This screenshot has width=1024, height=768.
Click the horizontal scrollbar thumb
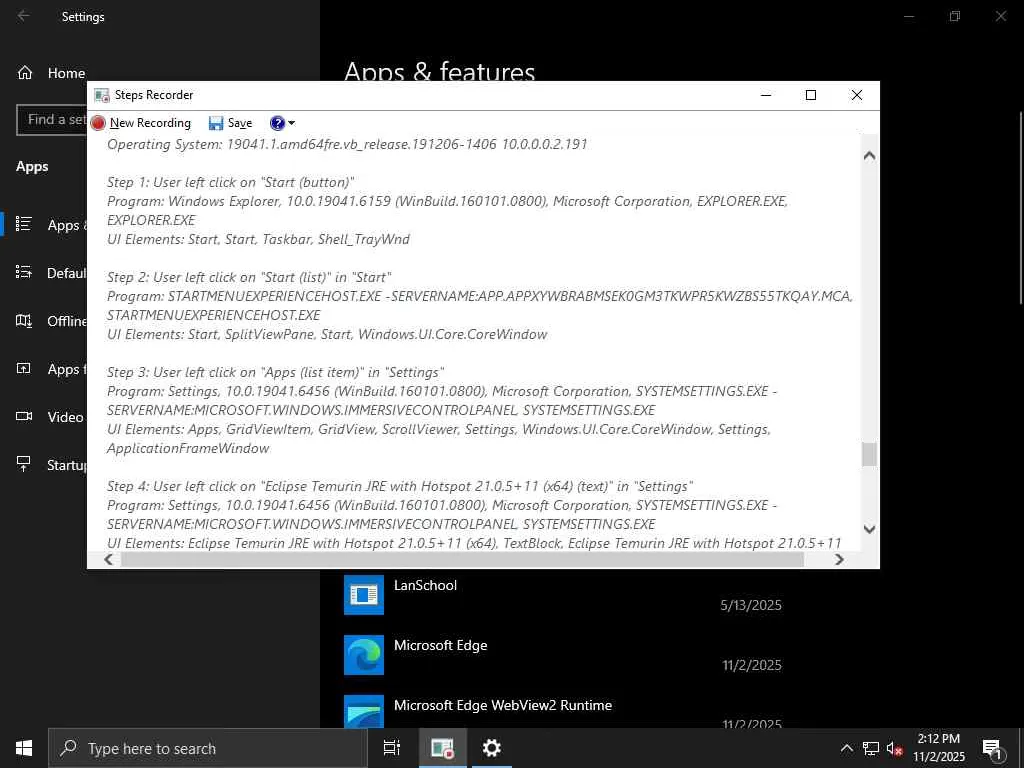point(462,560)
